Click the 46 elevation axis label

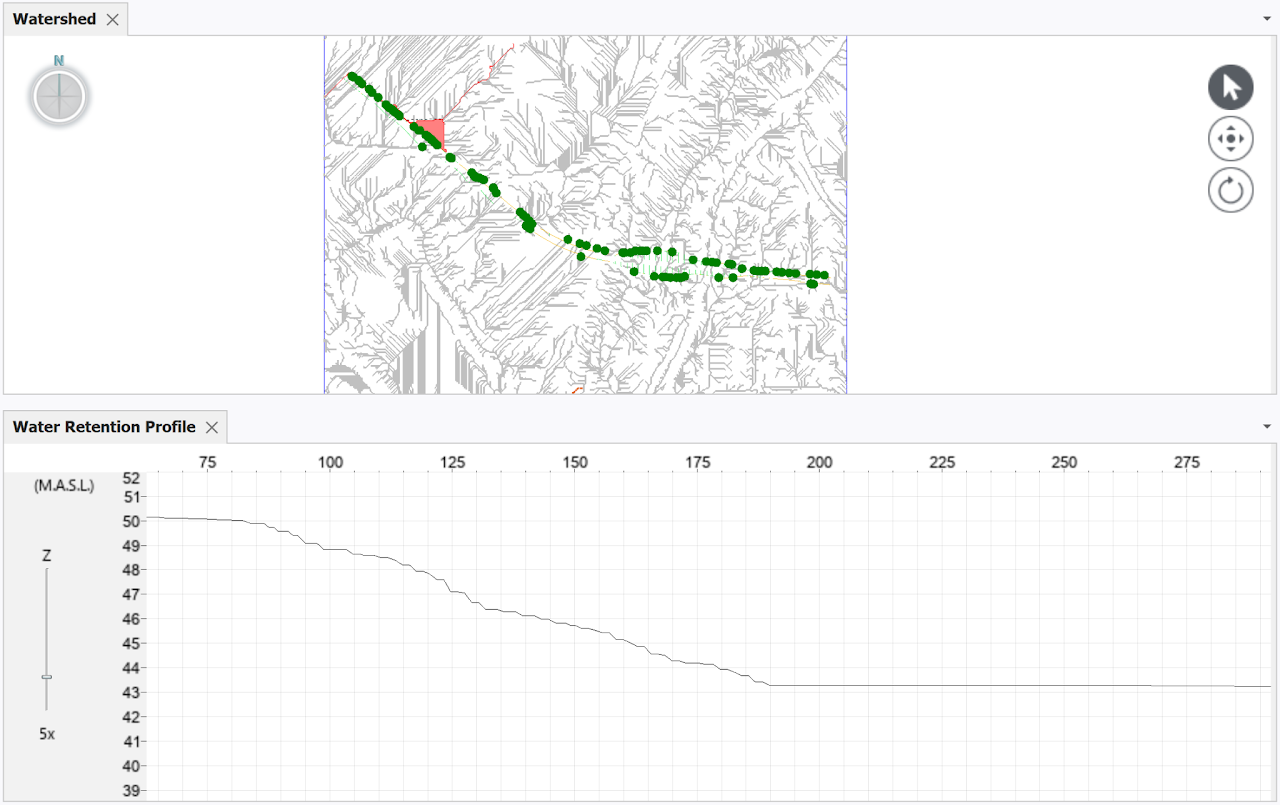(x=131, y=619)
